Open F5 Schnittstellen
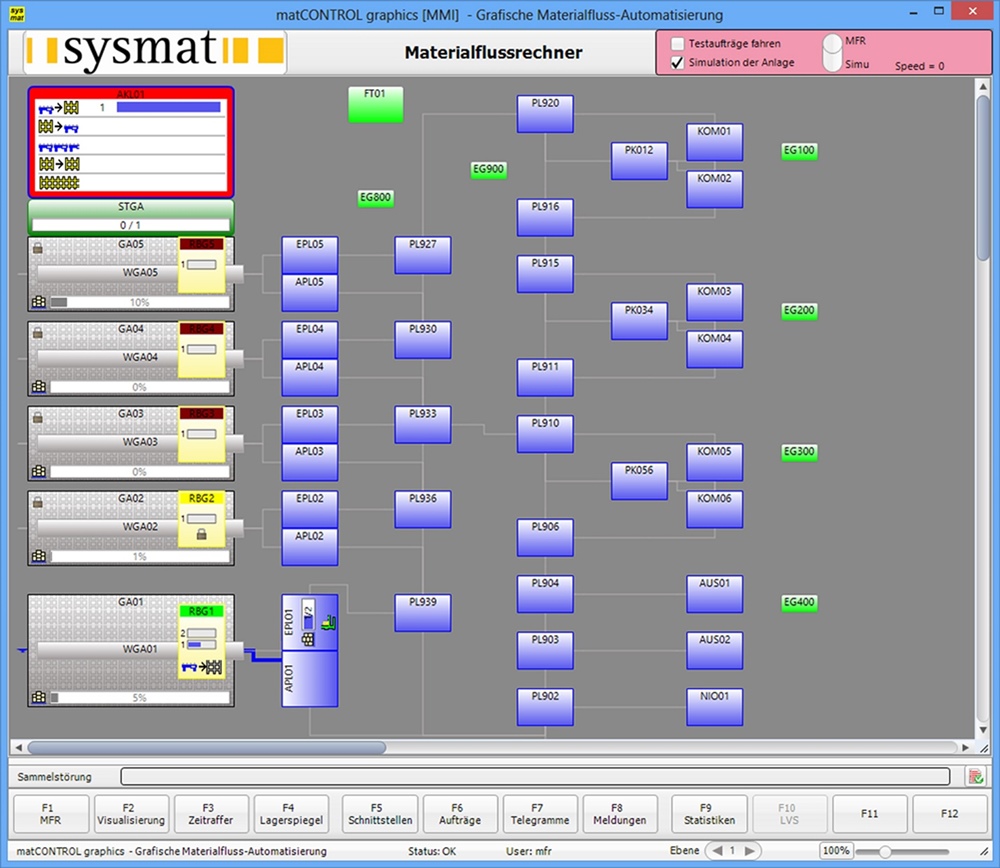Viewport: 1000px width, 868px height. tap(380, 814)
